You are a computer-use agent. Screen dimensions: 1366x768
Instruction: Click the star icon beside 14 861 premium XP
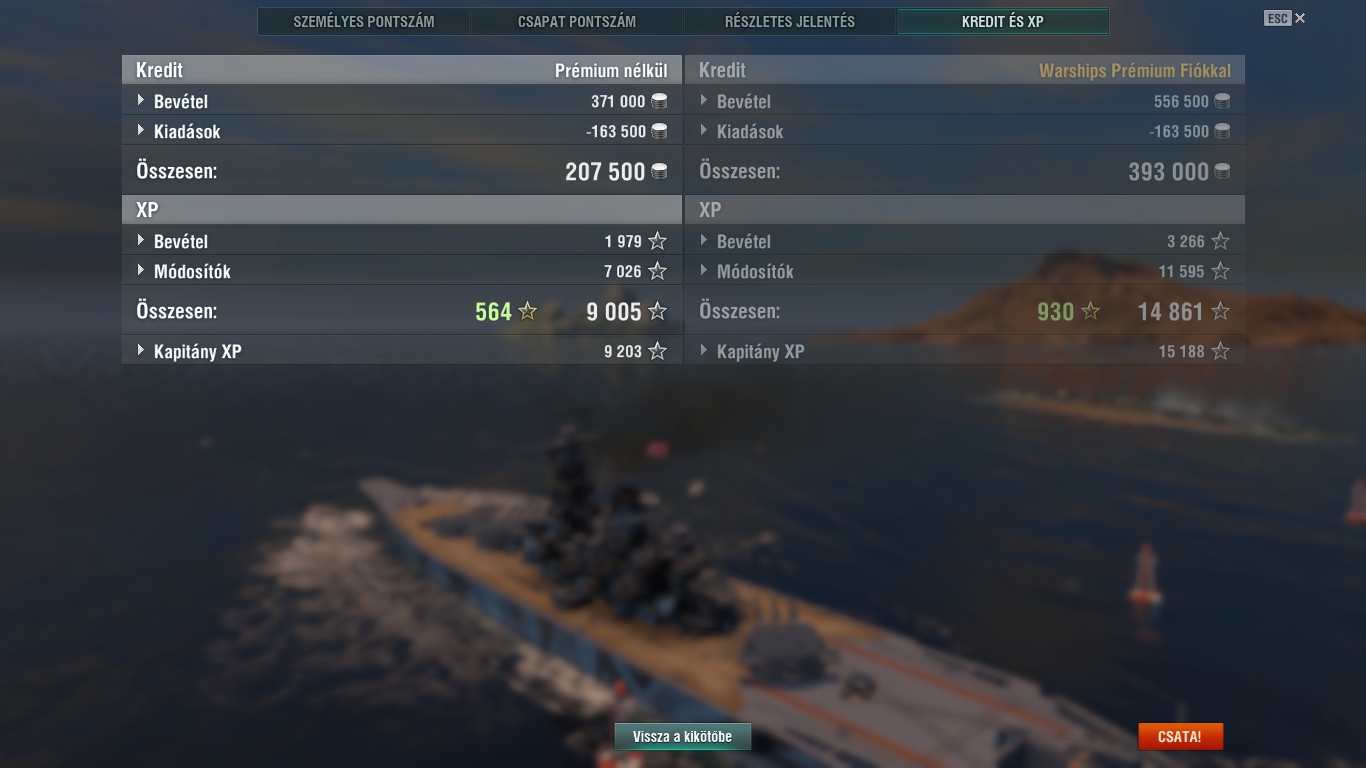(x=1220, y=311)
